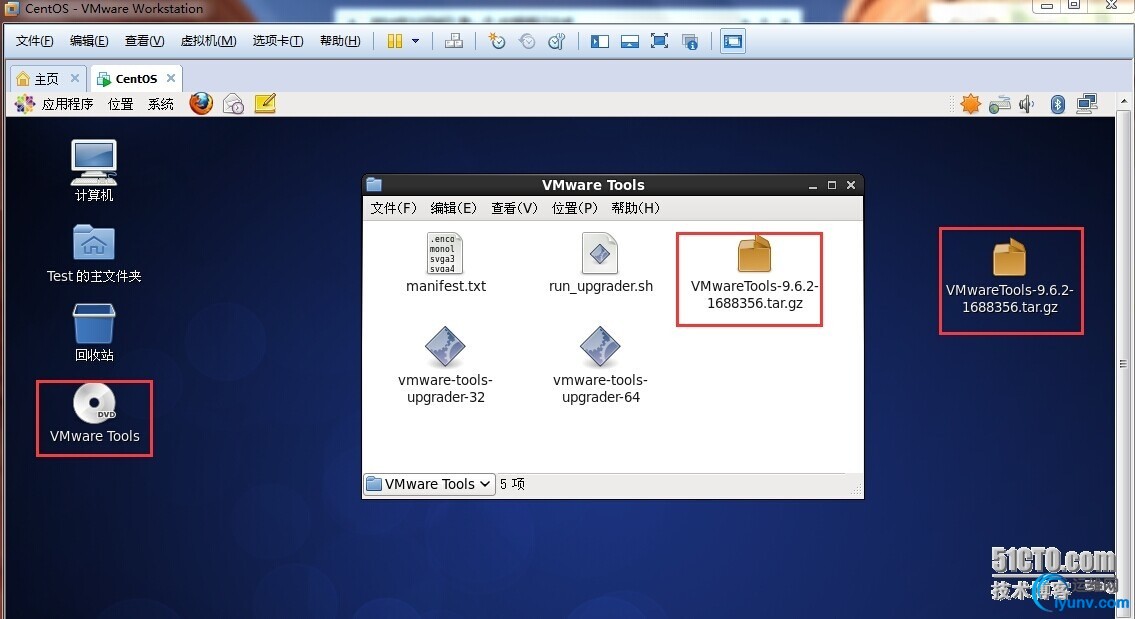This screenshot has width=1135, height=619.
Task: Open the VMware Workstation 编辑(E) menu
Action: tap(89, 41)
